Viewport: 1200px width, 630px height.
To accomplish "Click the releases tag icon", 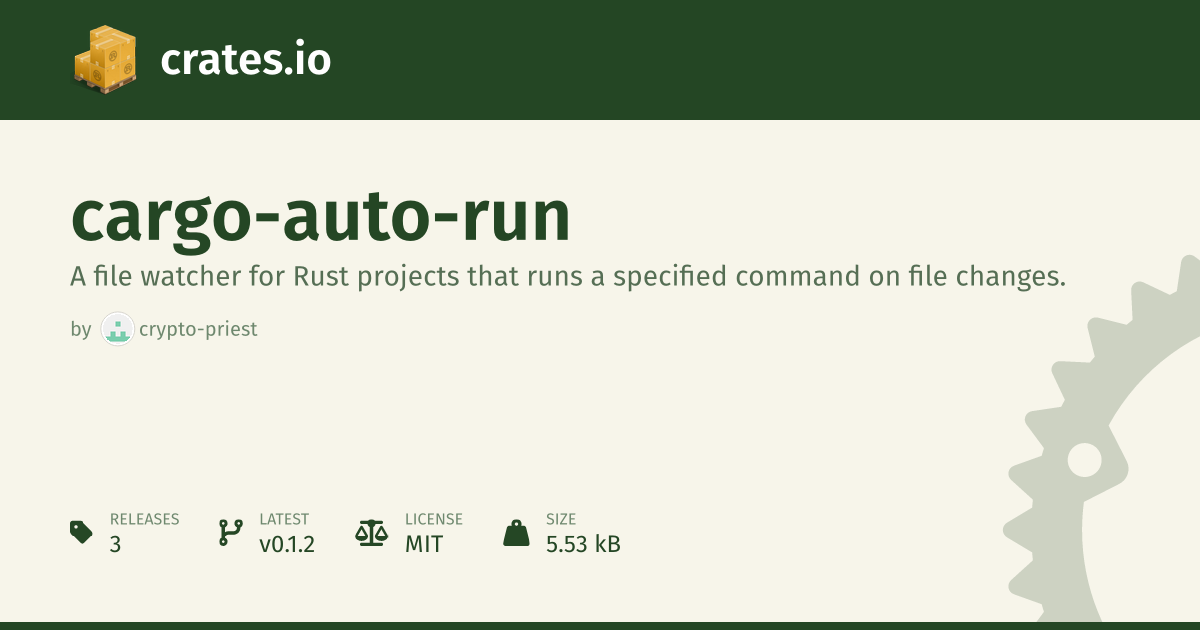I will (82, 532).
